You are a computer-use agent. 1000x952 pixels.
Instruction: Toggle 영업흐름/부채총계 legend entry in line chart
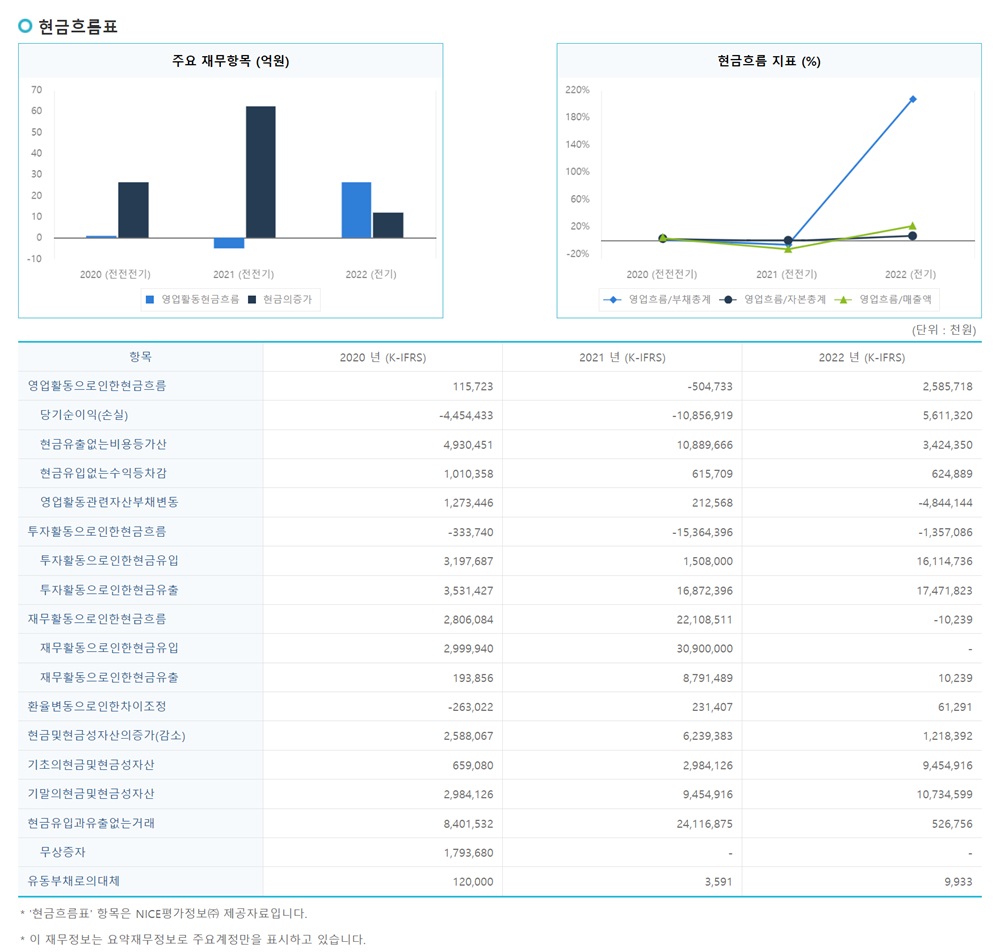pos(658,299)
